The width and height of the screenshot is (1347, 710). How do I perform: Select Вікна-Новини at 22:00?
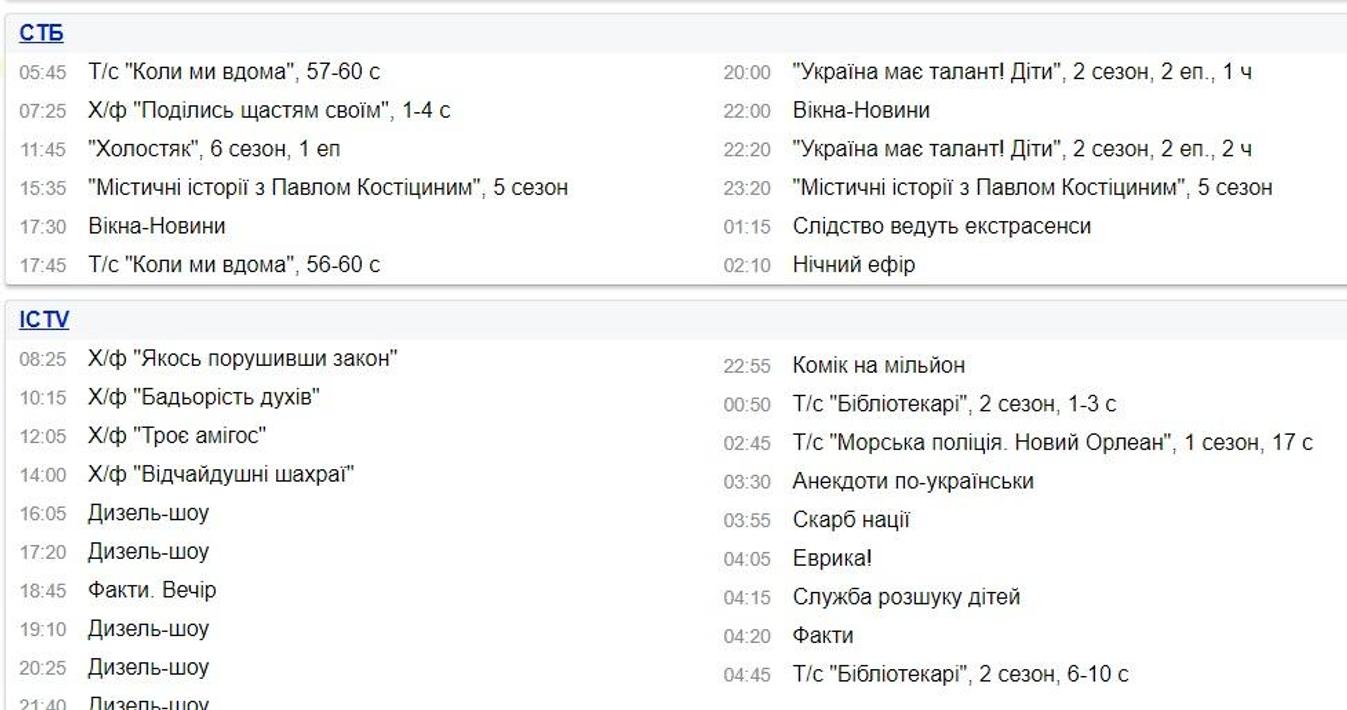pos(861,110)
